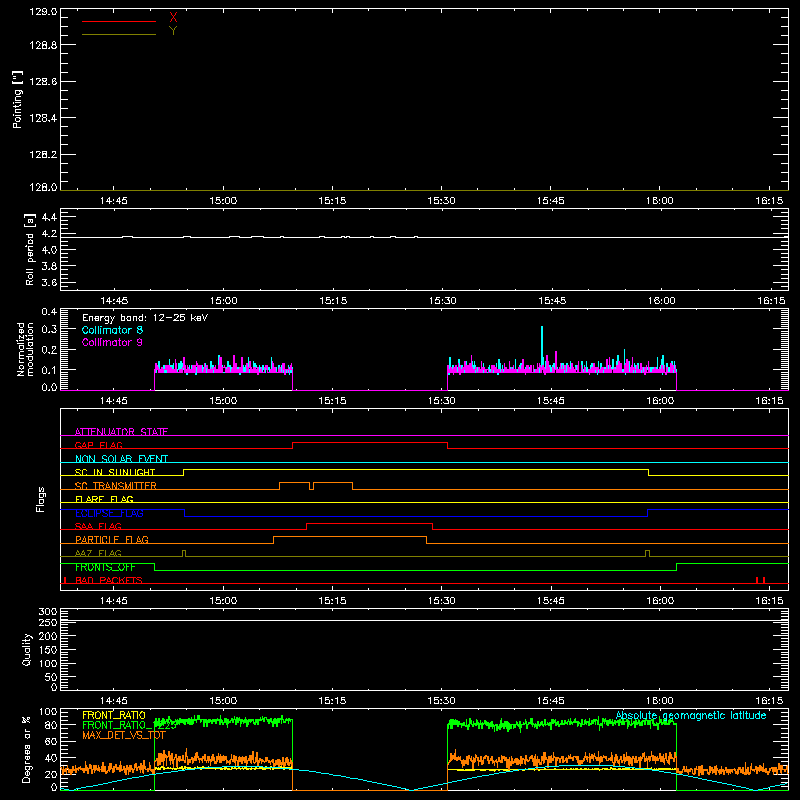
Task: Click the SAA_FLAG label
Action: tap(98, 526)
